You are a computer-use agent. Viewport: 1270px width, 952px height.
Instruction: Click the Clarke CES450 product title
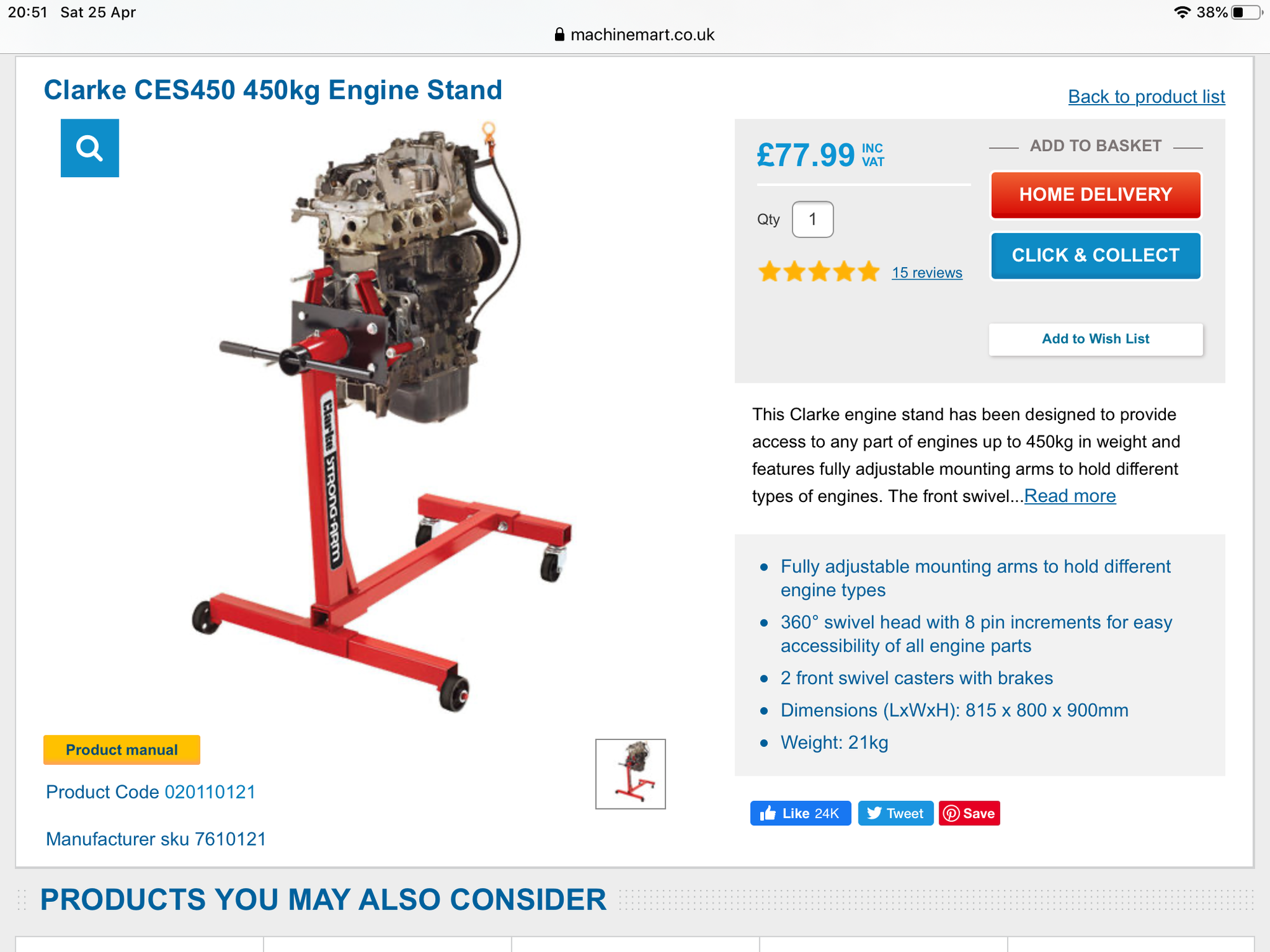273,90
